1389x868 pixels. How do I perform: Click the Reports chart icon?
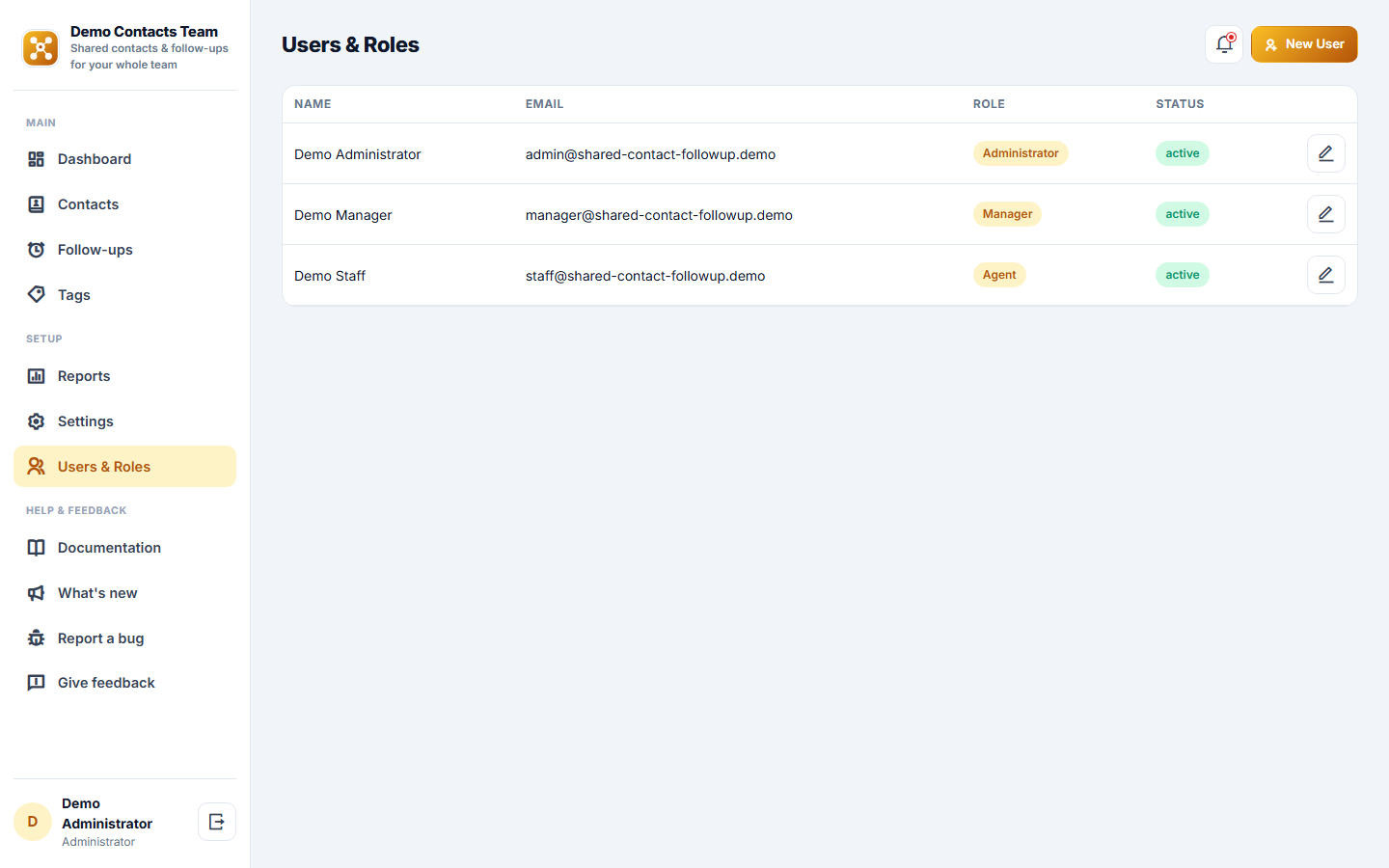pyautogui.click(x=37, y=376)
